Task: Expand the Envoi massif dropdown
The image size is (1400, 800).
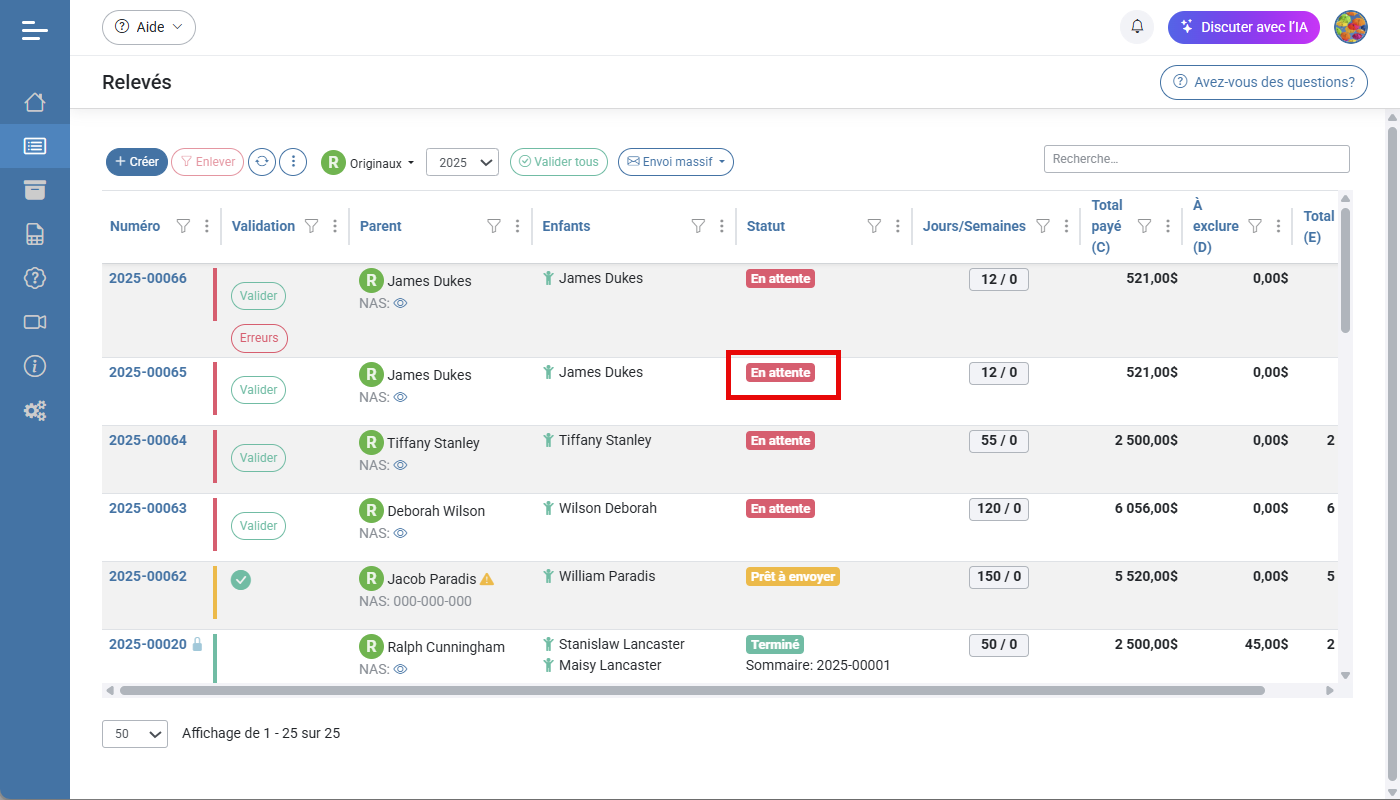Action: 676,162
